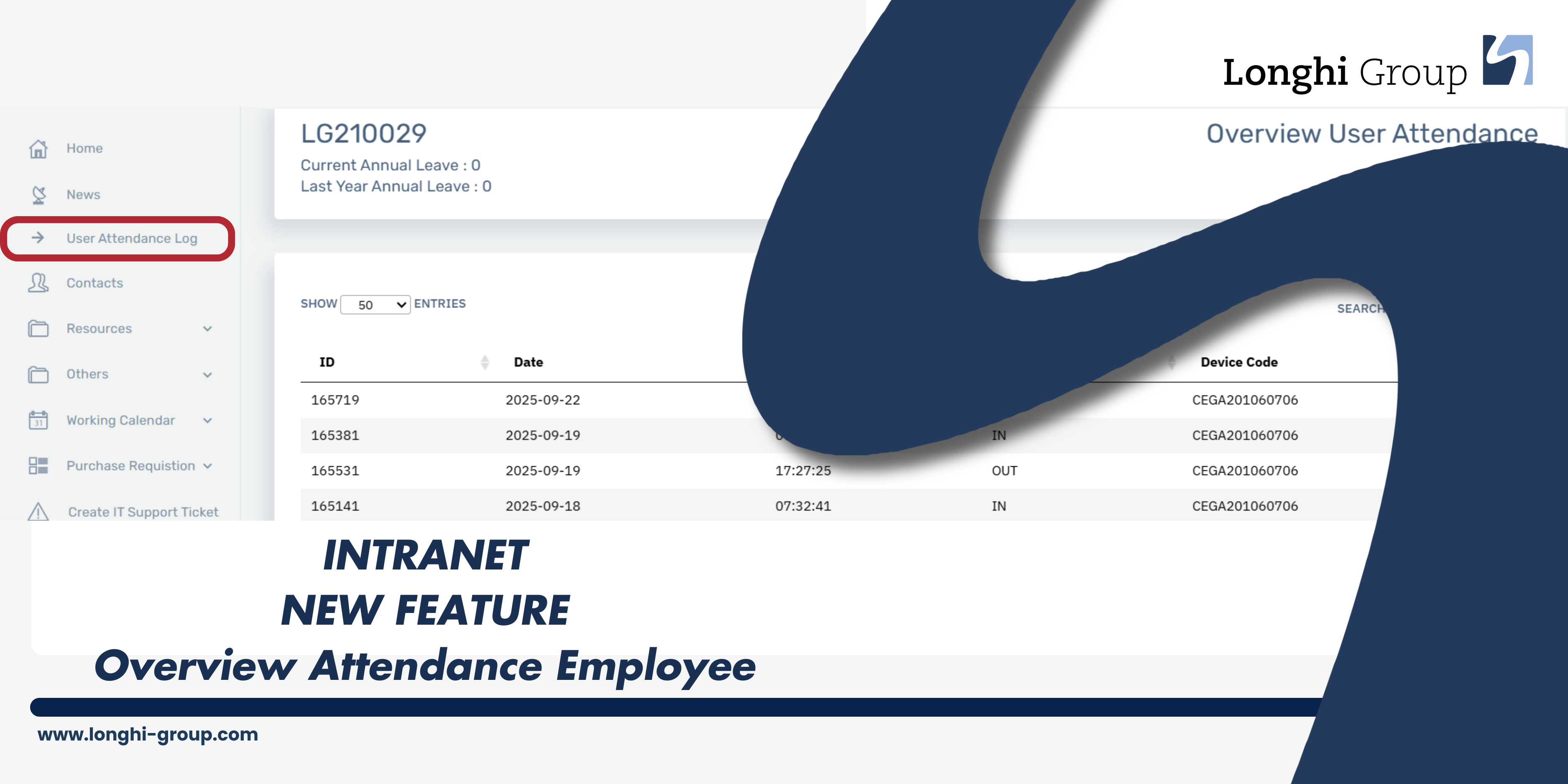
Task: Click the Create IT Support Ticket warning icon
Action: [x=38, y=511]
